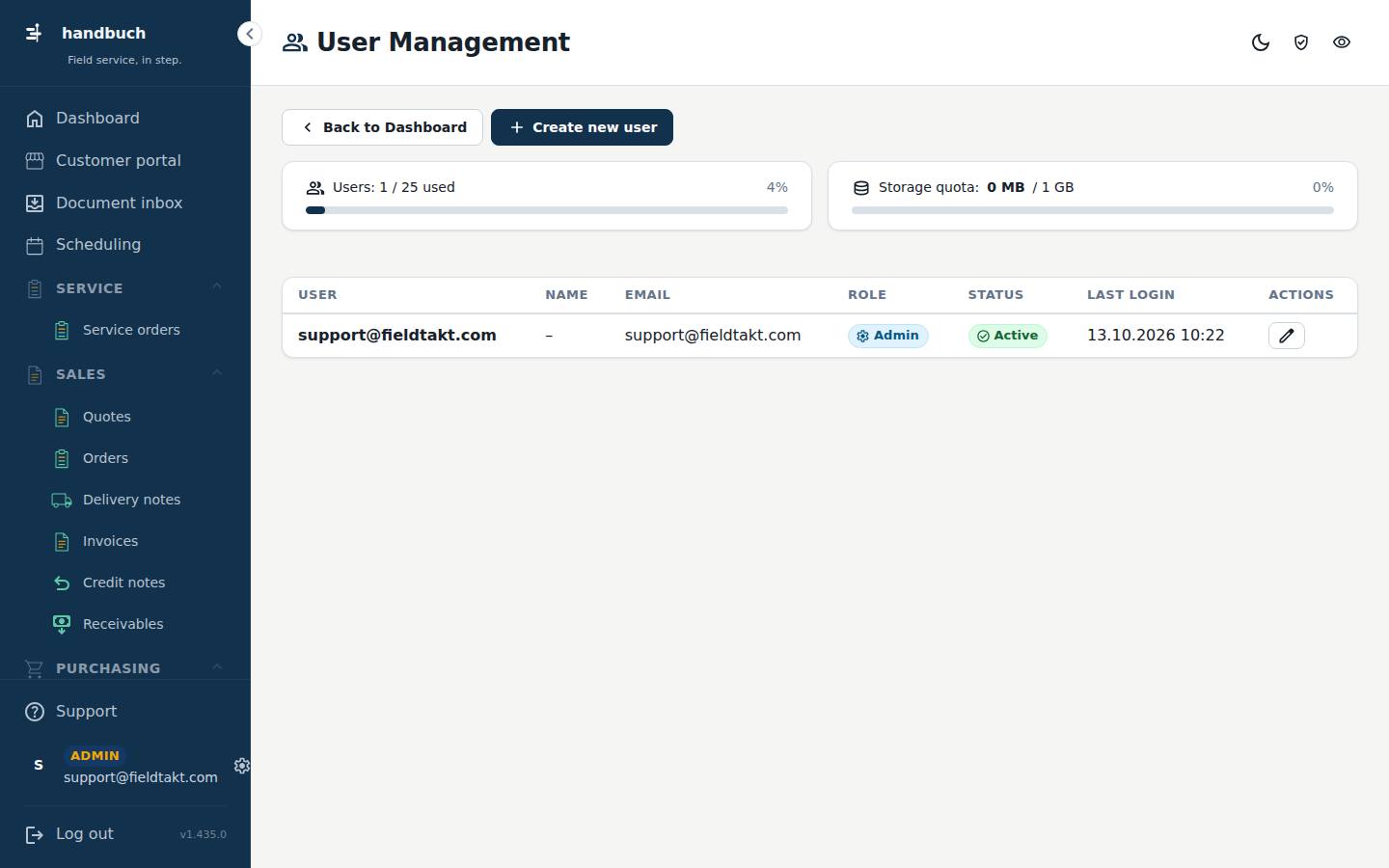The height and width of the screenshot is (868, 1389).
Task: Open Support help page
Action: 125,712
